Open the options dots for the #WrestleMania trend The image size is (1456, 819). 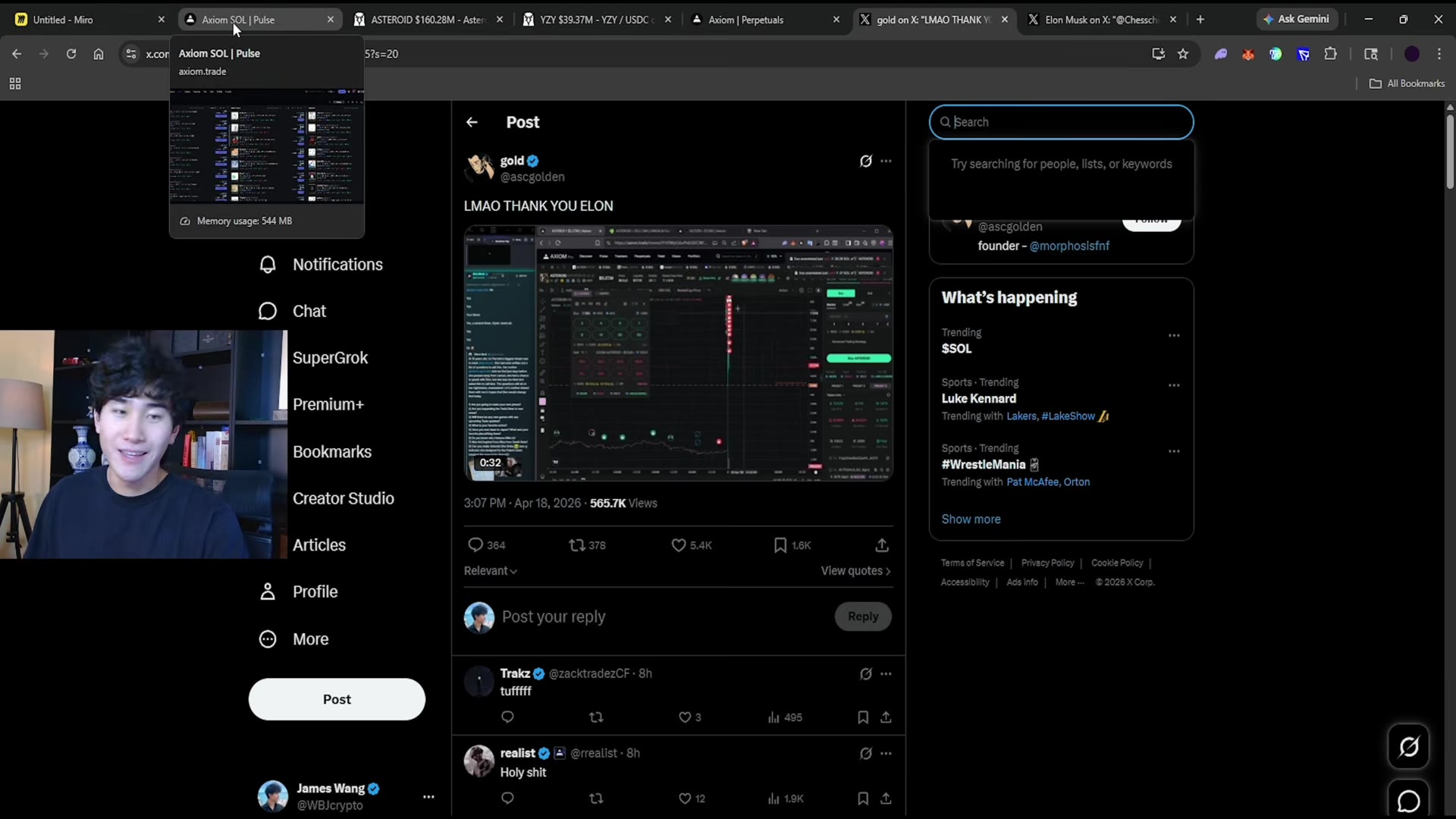pyautogui.click(x=1174, y=451)
